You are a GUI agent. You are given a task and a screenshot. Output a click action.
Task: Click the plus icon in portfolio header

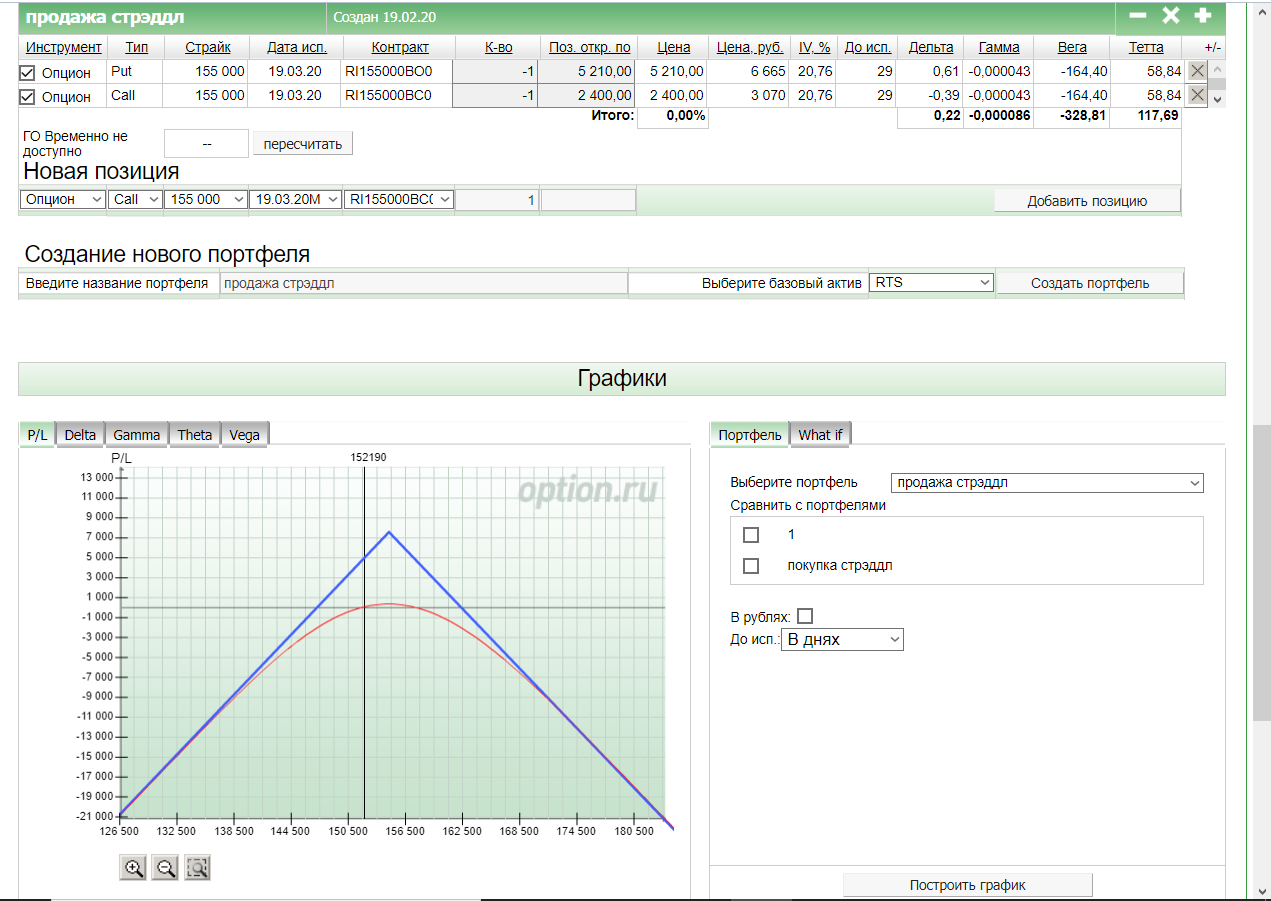point(1203,16)
